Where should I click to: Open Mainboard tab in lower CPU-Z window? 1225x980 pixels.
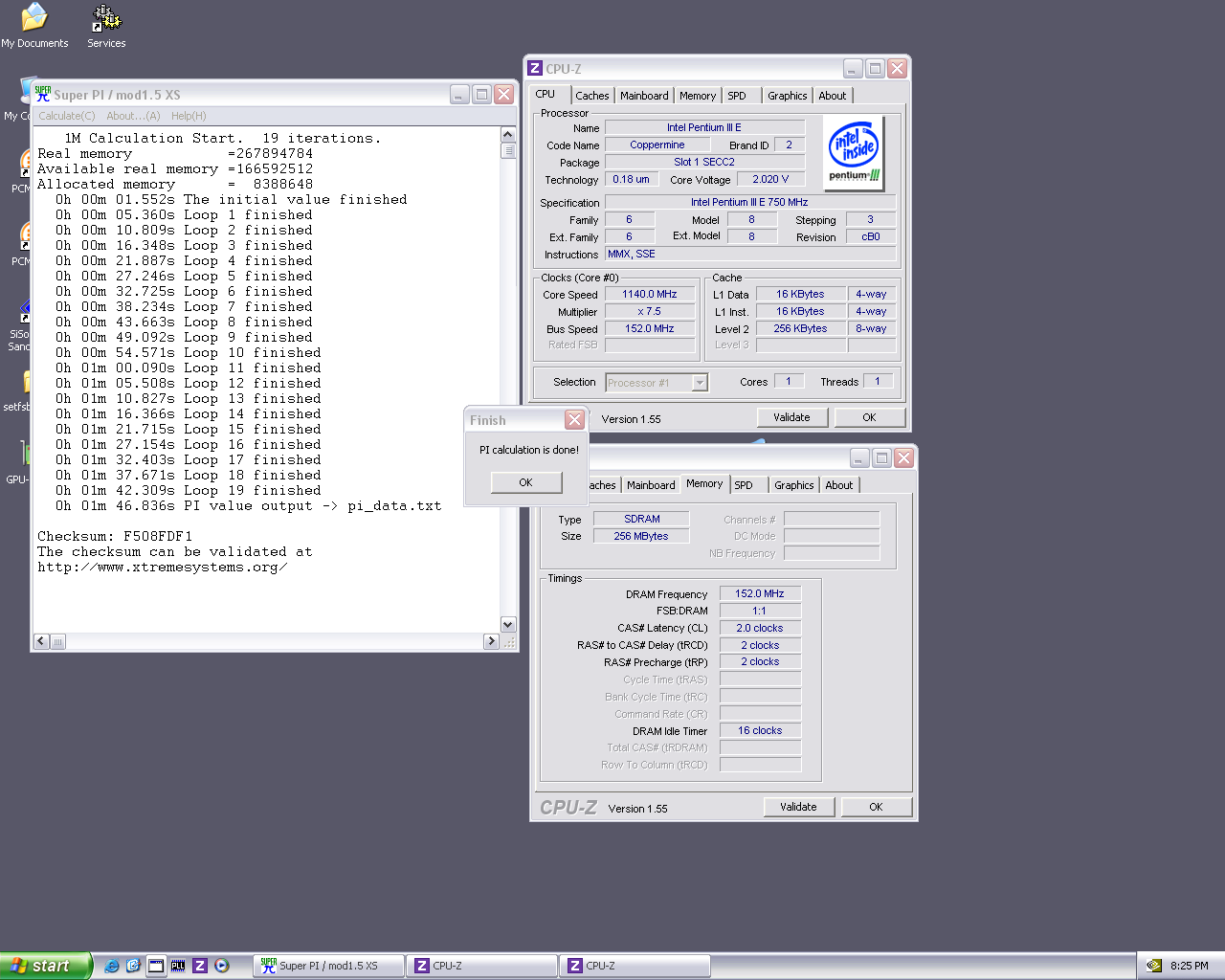(651, 485)
